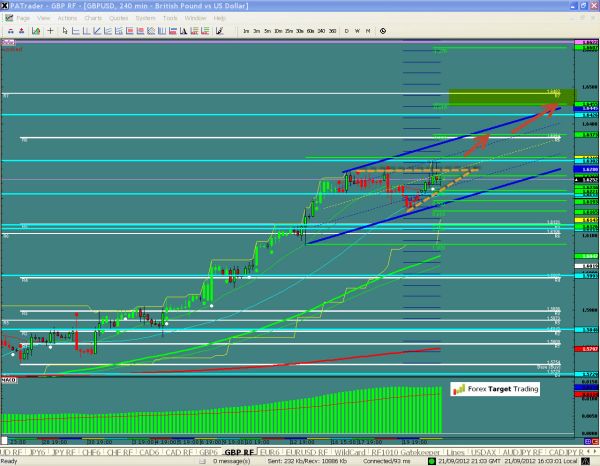Select the Monthly (M) timeframe
The width and height of the screenshot is (600, 466).
[x=368, y=32]
